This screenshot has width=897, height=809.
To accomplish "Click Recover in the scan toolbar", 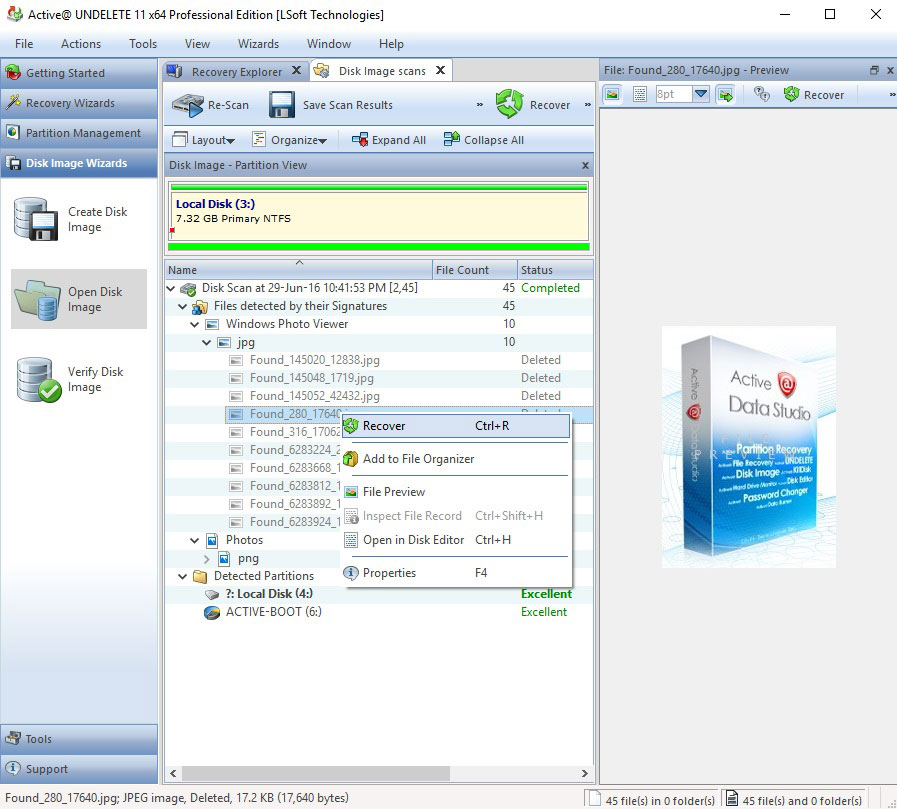I will [533, 104].
